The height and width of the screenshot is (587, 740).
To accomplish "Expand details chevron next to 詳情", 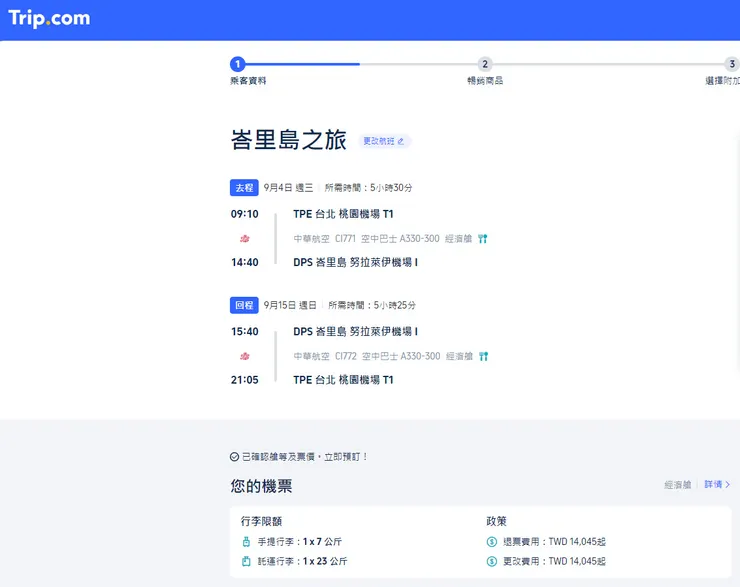I will 728,485.
